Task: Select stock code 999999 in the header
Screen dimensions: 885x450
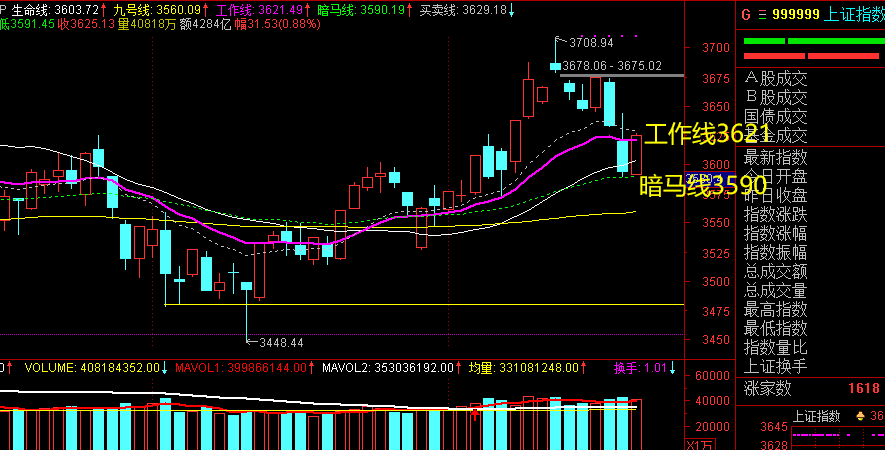Action: [796, 14]
